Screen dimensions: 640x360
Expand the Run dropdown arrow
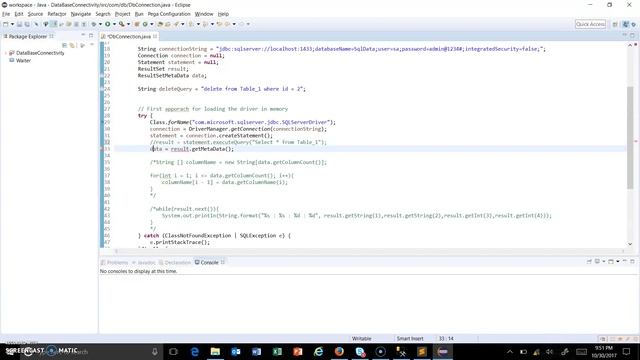[114, 24]
